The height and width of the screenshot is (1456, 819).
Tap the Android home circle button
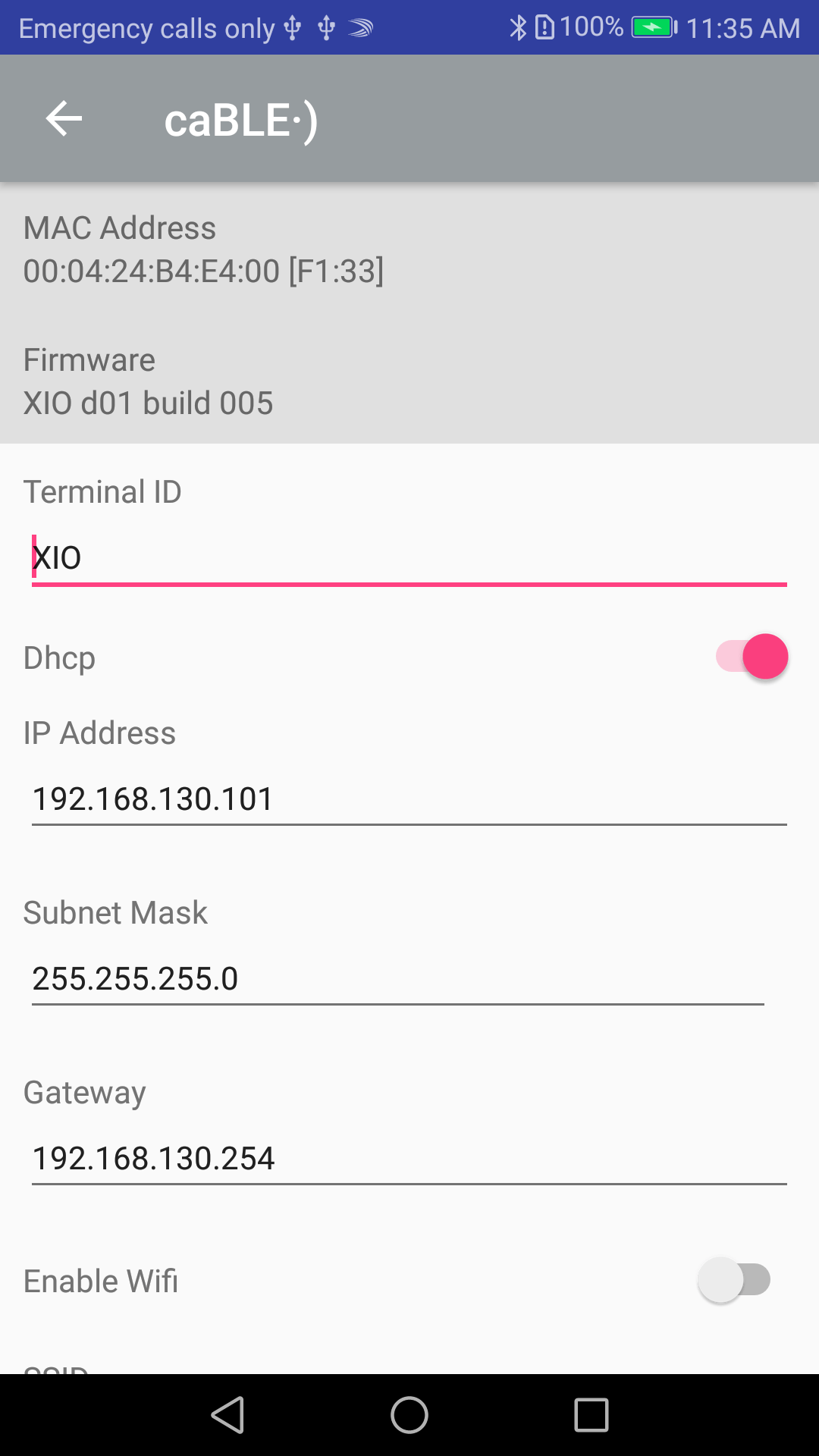click(409, 1415)
